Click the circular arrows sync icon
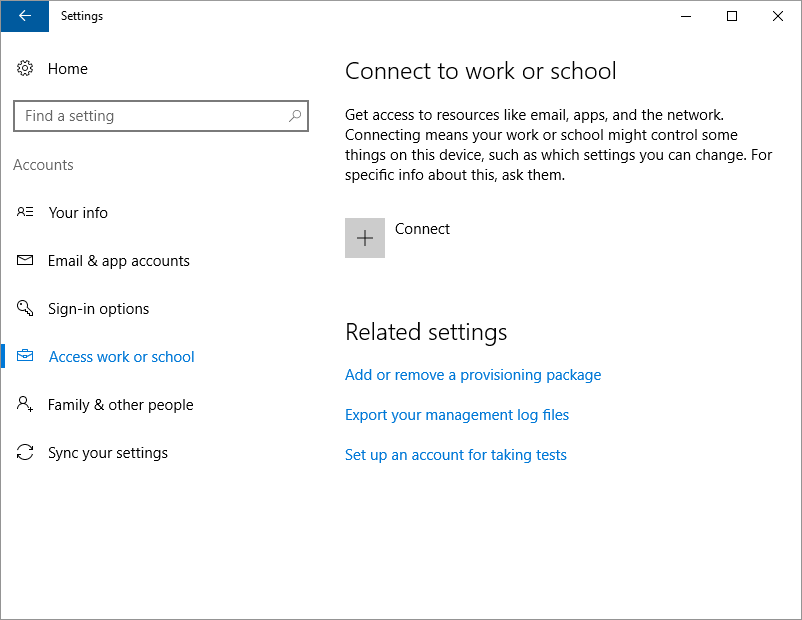Image resolution: width=802 pixels, height=620 pixels. pos(26,453)
